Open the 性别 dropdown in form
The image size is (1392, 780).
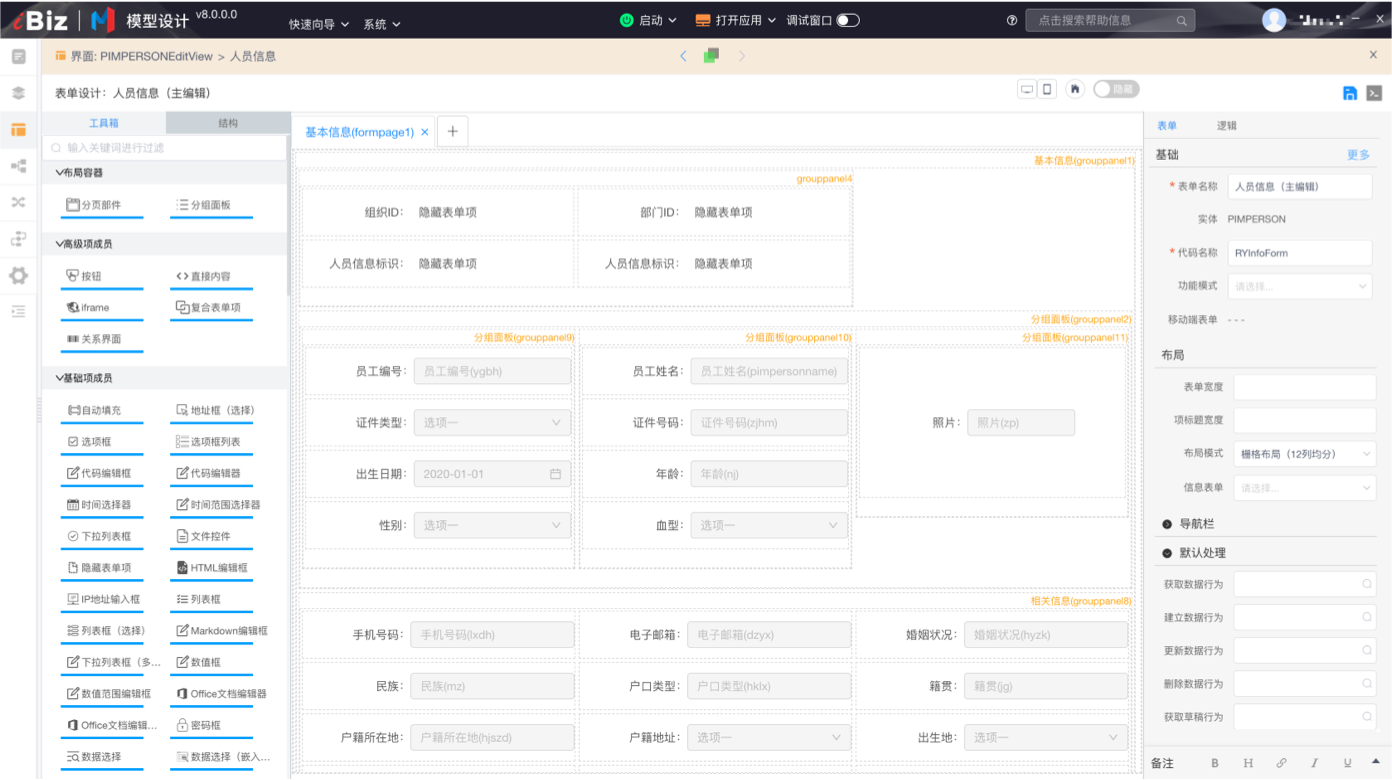492,525
